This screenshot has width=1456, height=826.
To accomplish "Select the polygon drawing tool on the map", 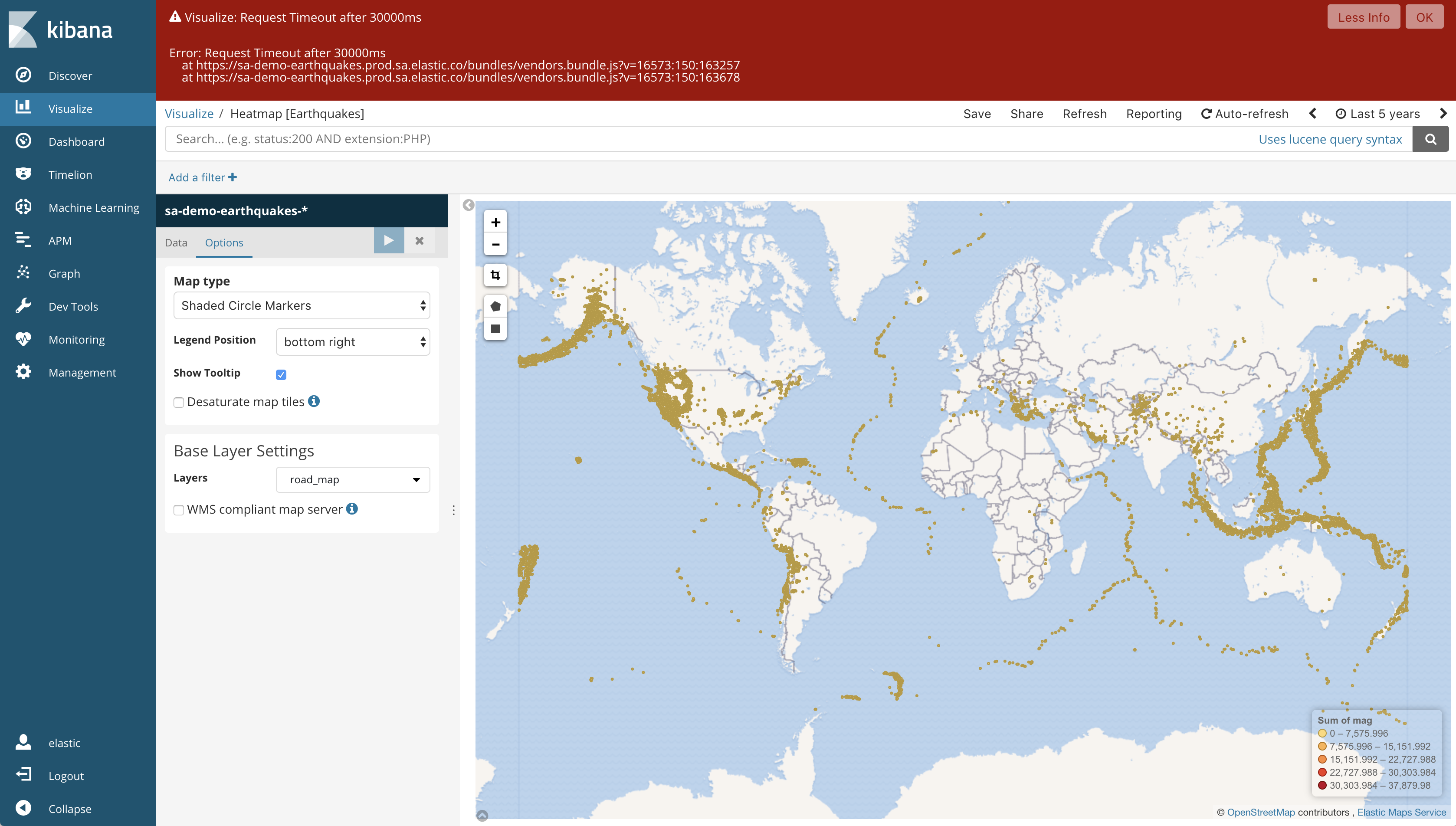I will click(x=495, y=305).
